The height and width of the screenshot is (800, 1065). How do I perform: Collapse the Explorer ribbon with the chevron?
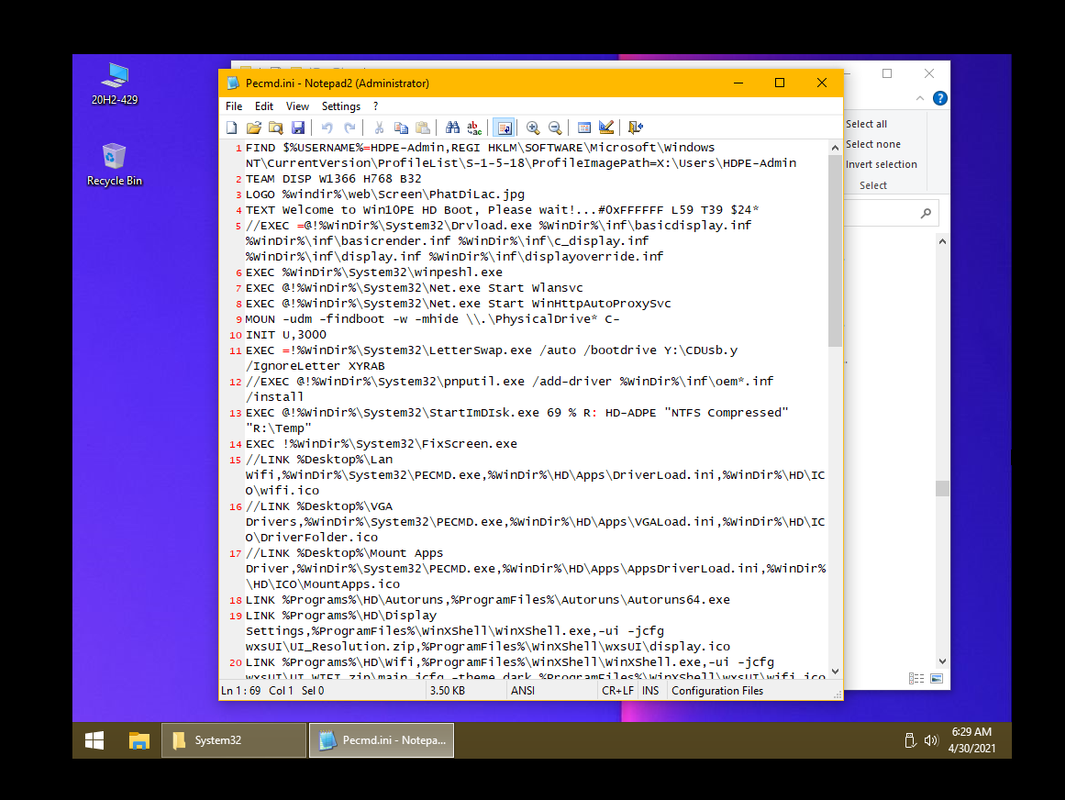920,98
